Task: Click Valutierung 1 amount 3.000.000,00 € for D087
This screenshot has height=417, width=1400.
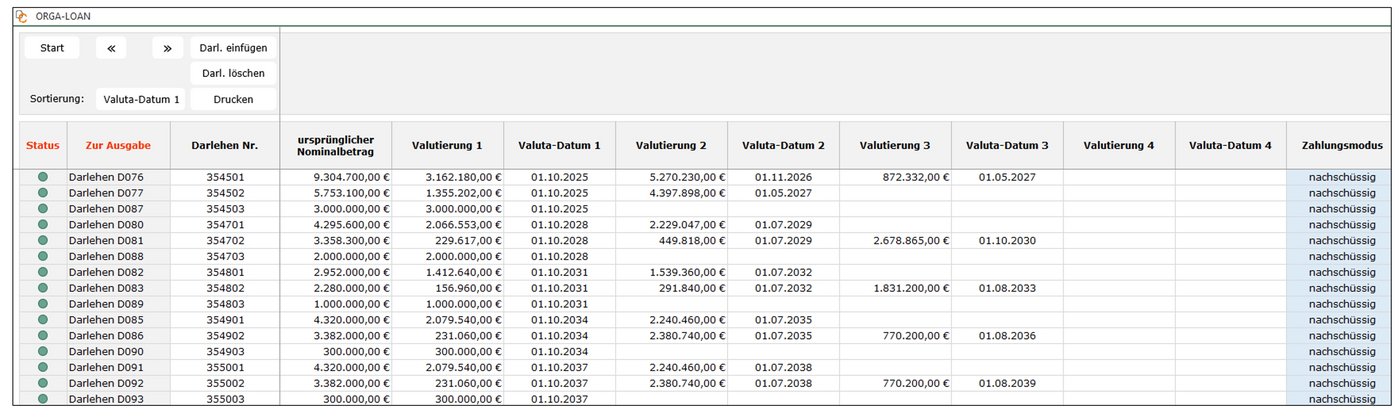Action: (446, 209)
